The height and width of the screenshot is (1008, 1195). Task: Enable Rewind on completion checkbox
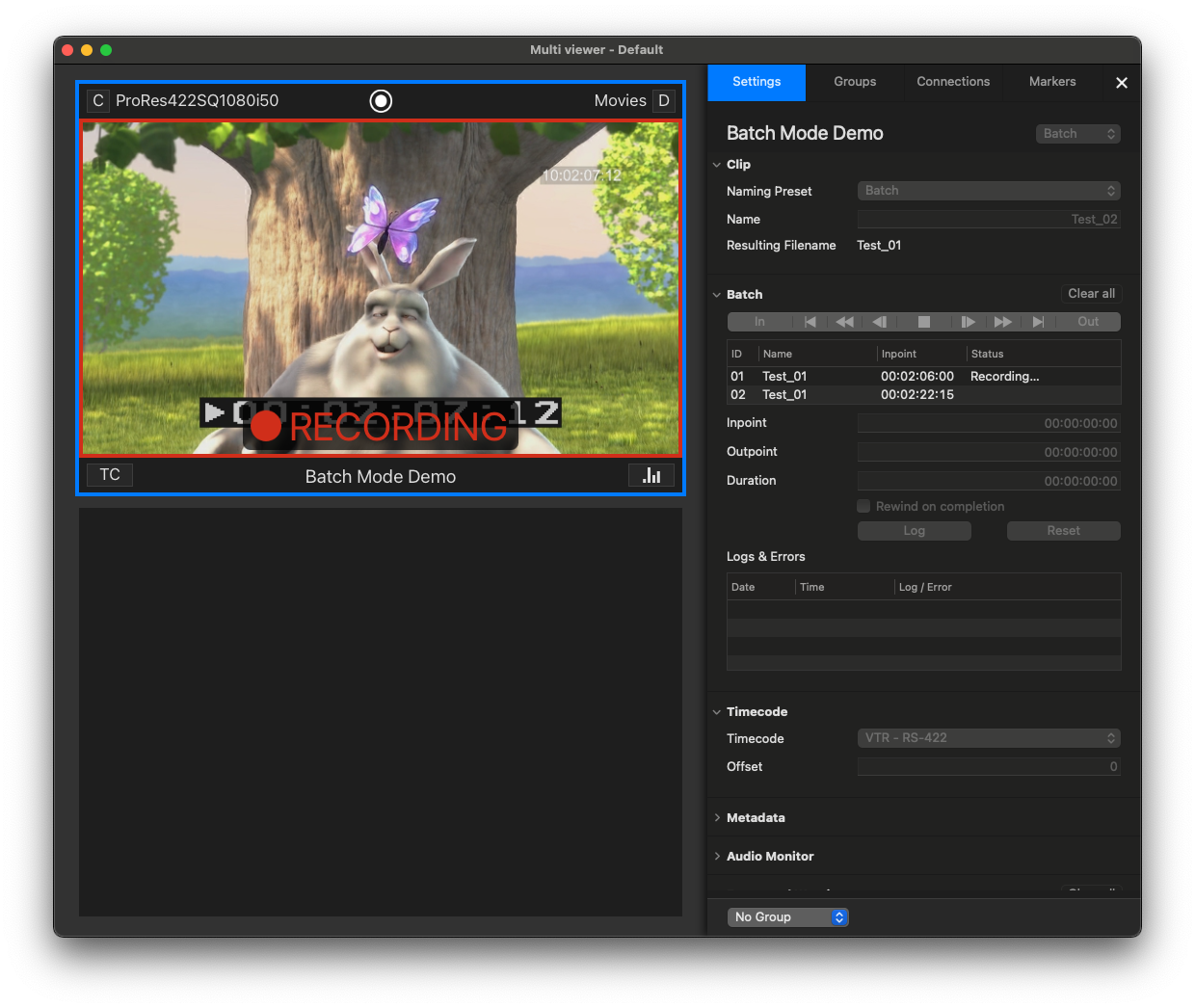coord(863,506)
